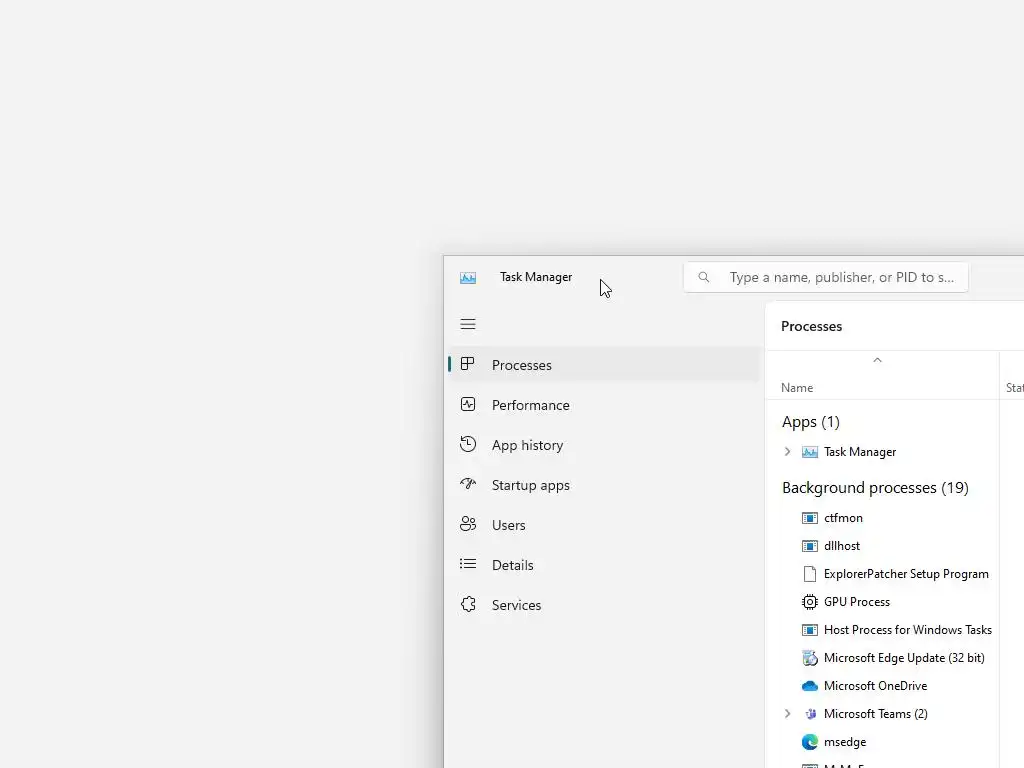The image size is (1024, 768).
Task: Select the ctfmon process row
Action: pos(882,518)
